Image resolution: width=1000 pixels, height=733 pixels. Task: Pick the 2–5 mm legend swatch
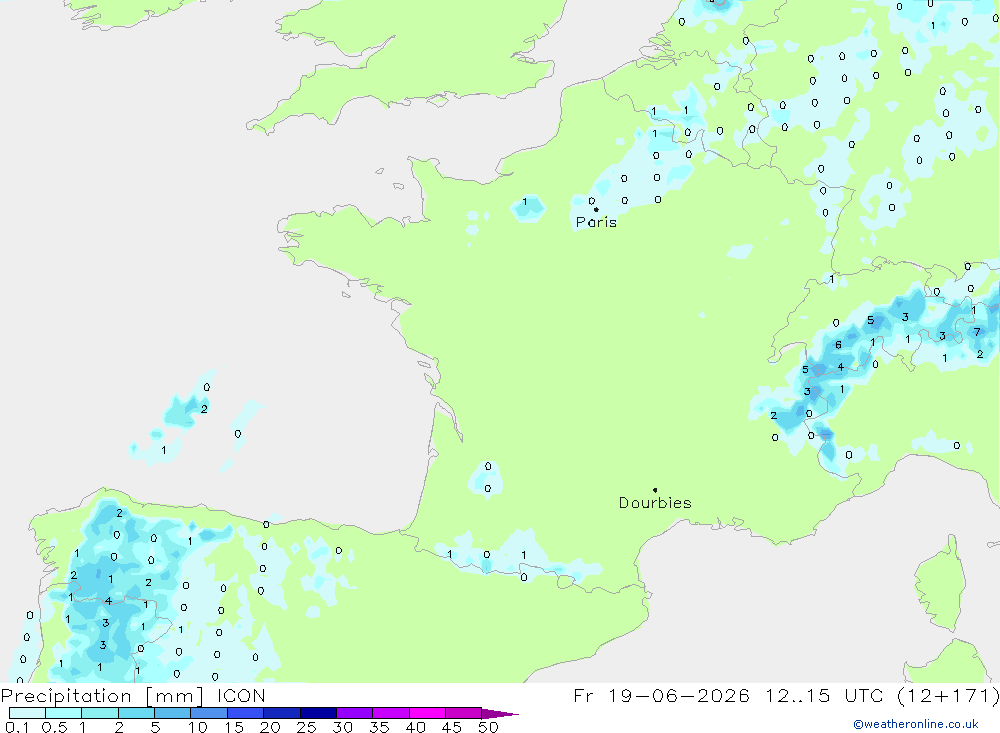click(136, 713)
